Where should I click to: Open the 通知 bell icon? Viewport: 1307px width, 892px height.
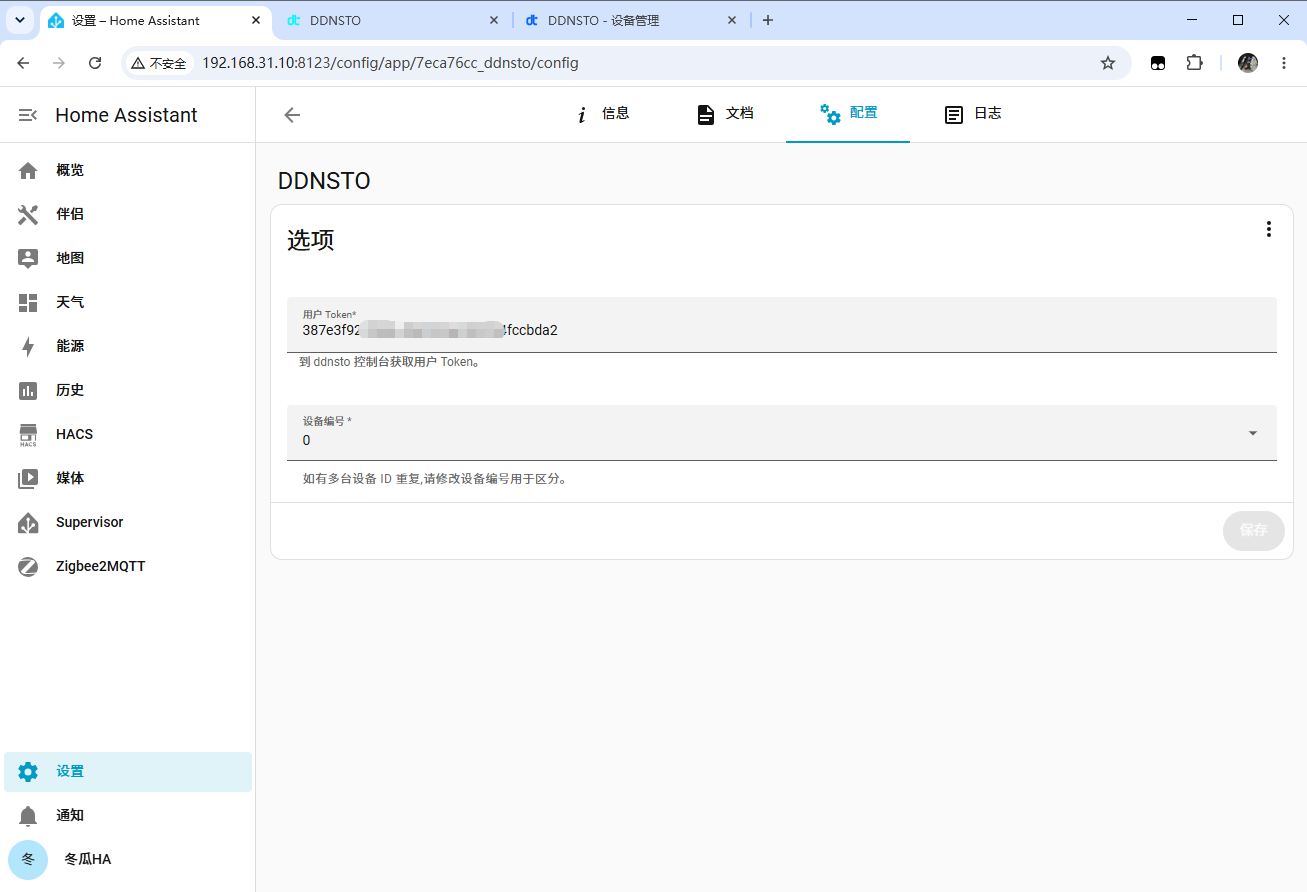point(28,815)
